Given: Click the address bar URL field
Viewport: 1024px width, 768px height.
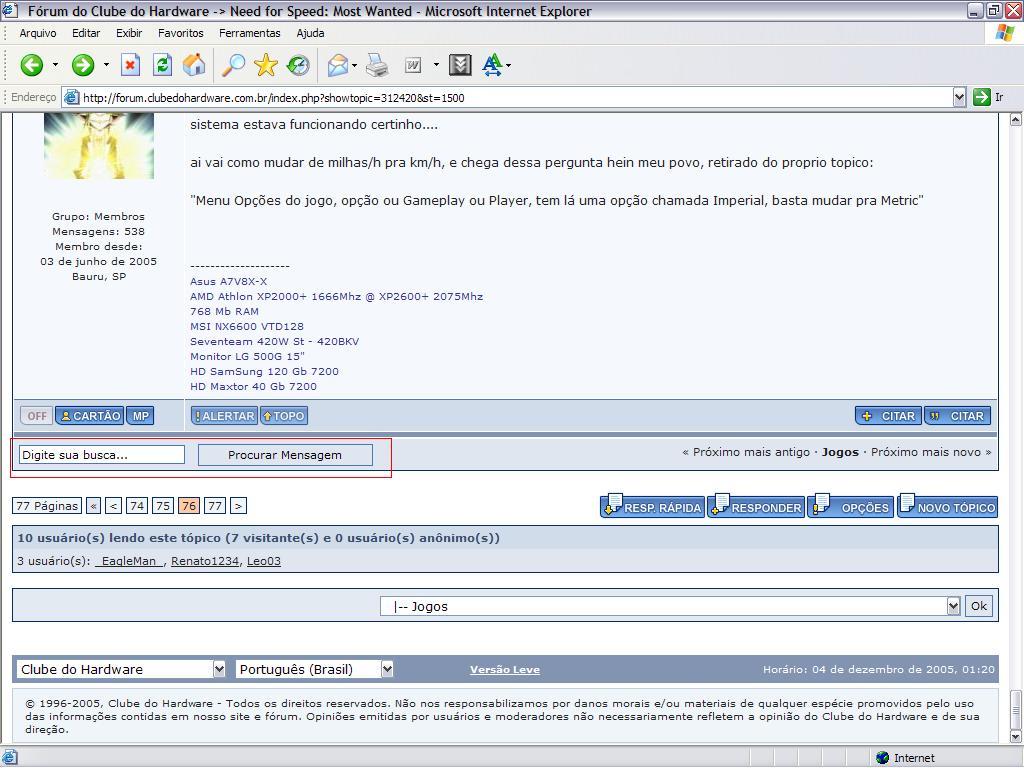Looking at the screenshot, I should pyautogui.click(x=509, y=98).
